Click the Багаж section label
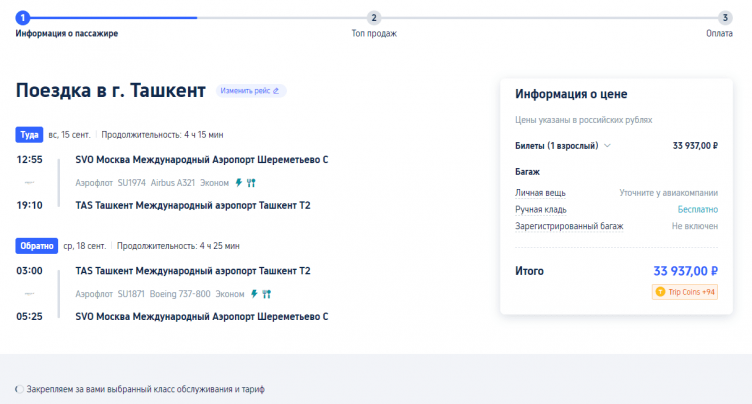The width and height of the screenshot is (752, 404). (528, 172)
